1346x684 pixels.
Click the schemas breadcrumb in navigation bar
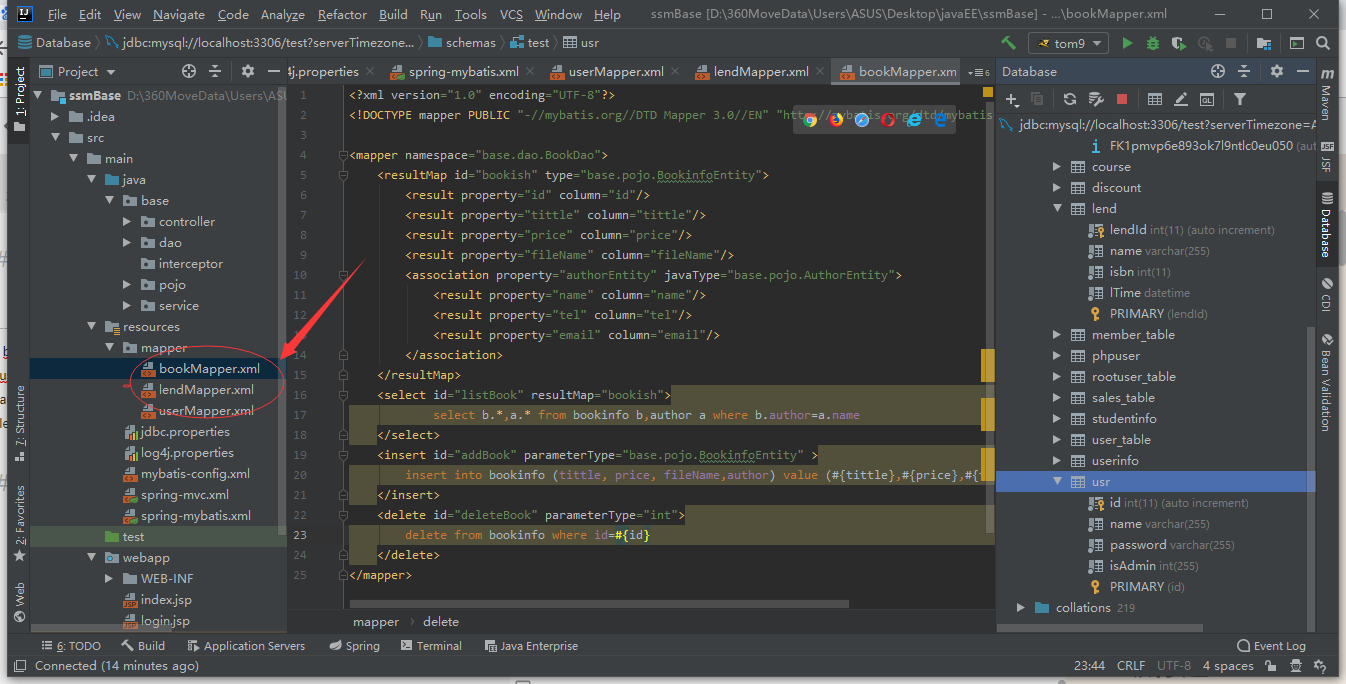461,43
